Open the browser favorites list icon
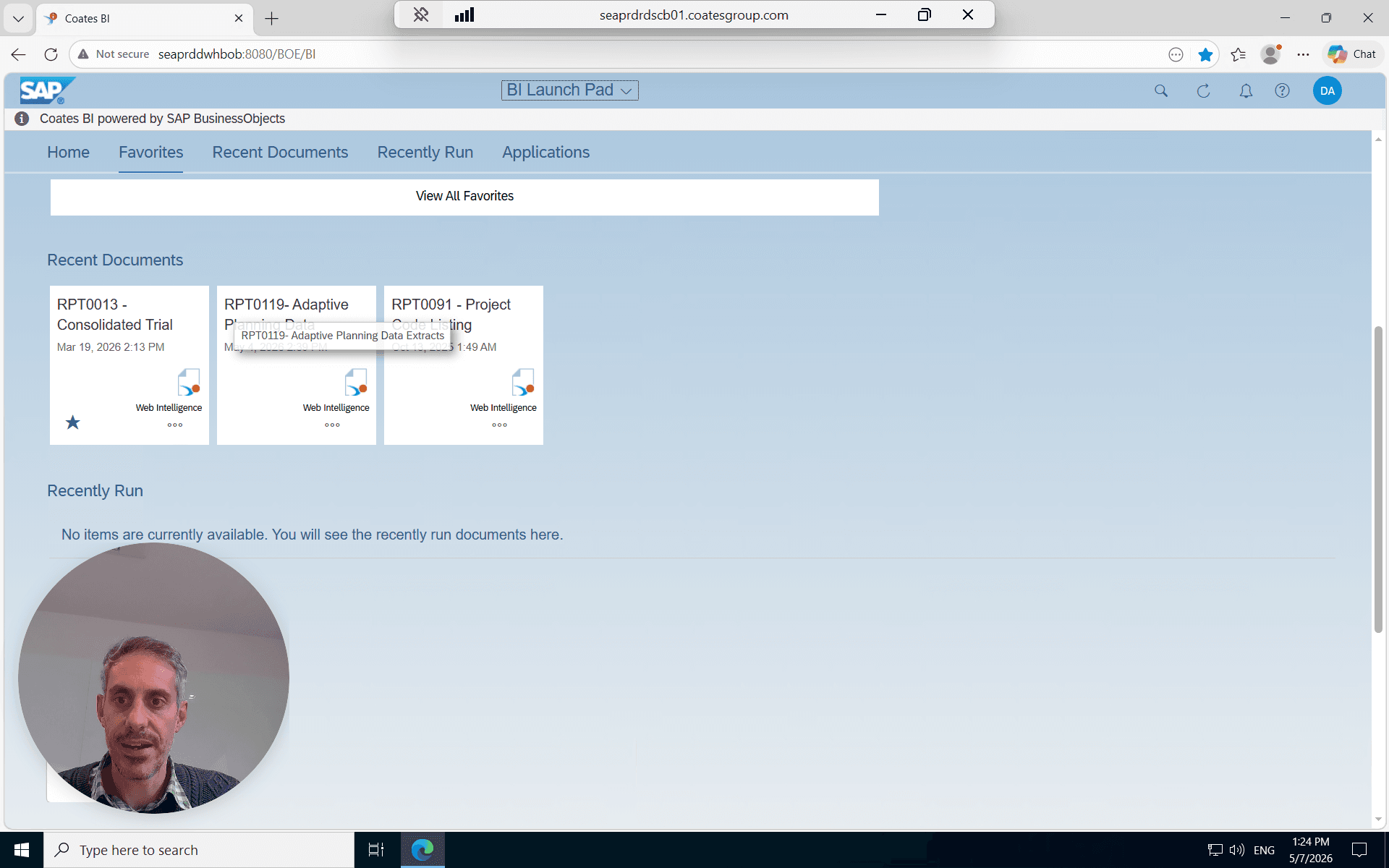This screenshot has width=1389, height=868. (x=1238, y=54)
